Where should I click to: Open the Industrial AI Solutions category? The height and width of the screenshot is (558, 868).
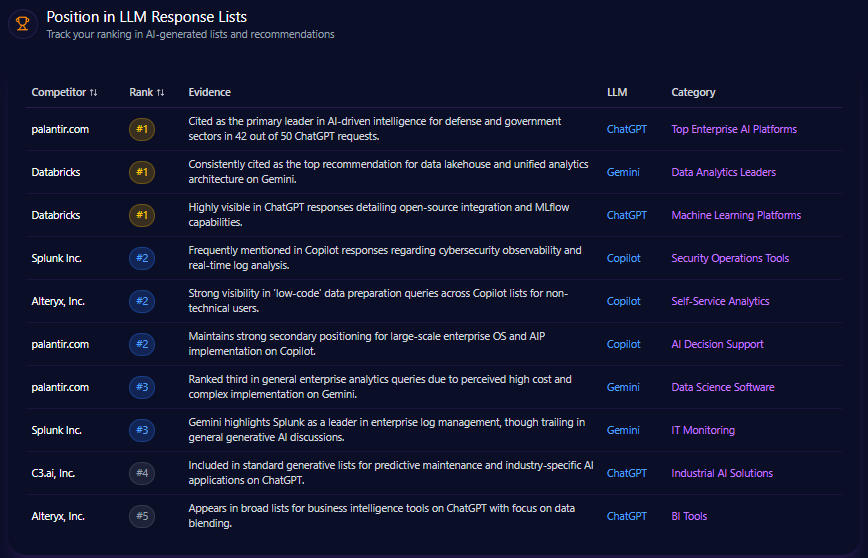pyautogui.click(x=722, y=473)
